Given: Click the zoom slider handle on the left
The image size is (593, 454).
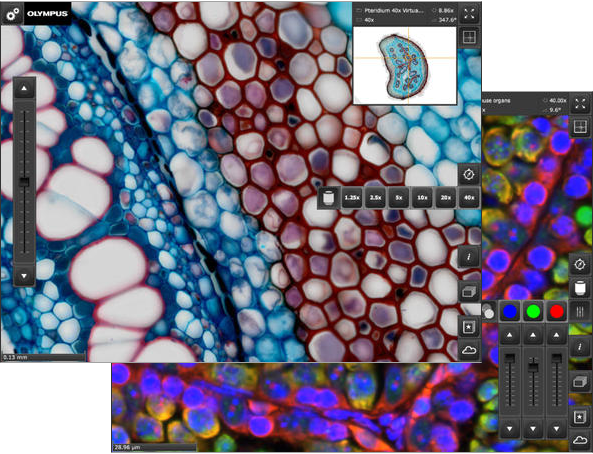Looking at the screenshot, I should 24,182.
